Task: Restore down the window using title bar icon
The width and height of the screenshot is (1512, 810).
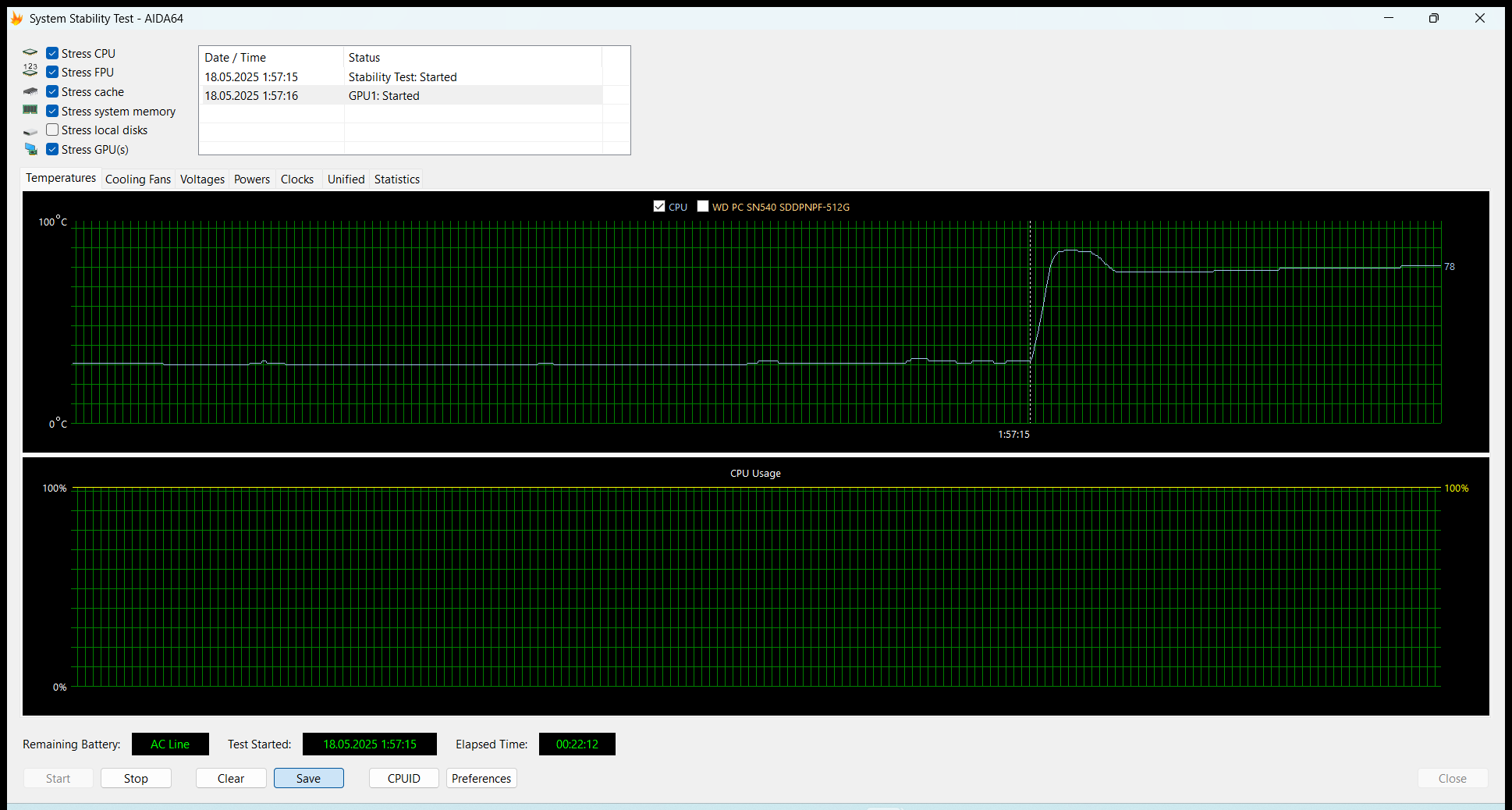Action: click(1433, 18)
